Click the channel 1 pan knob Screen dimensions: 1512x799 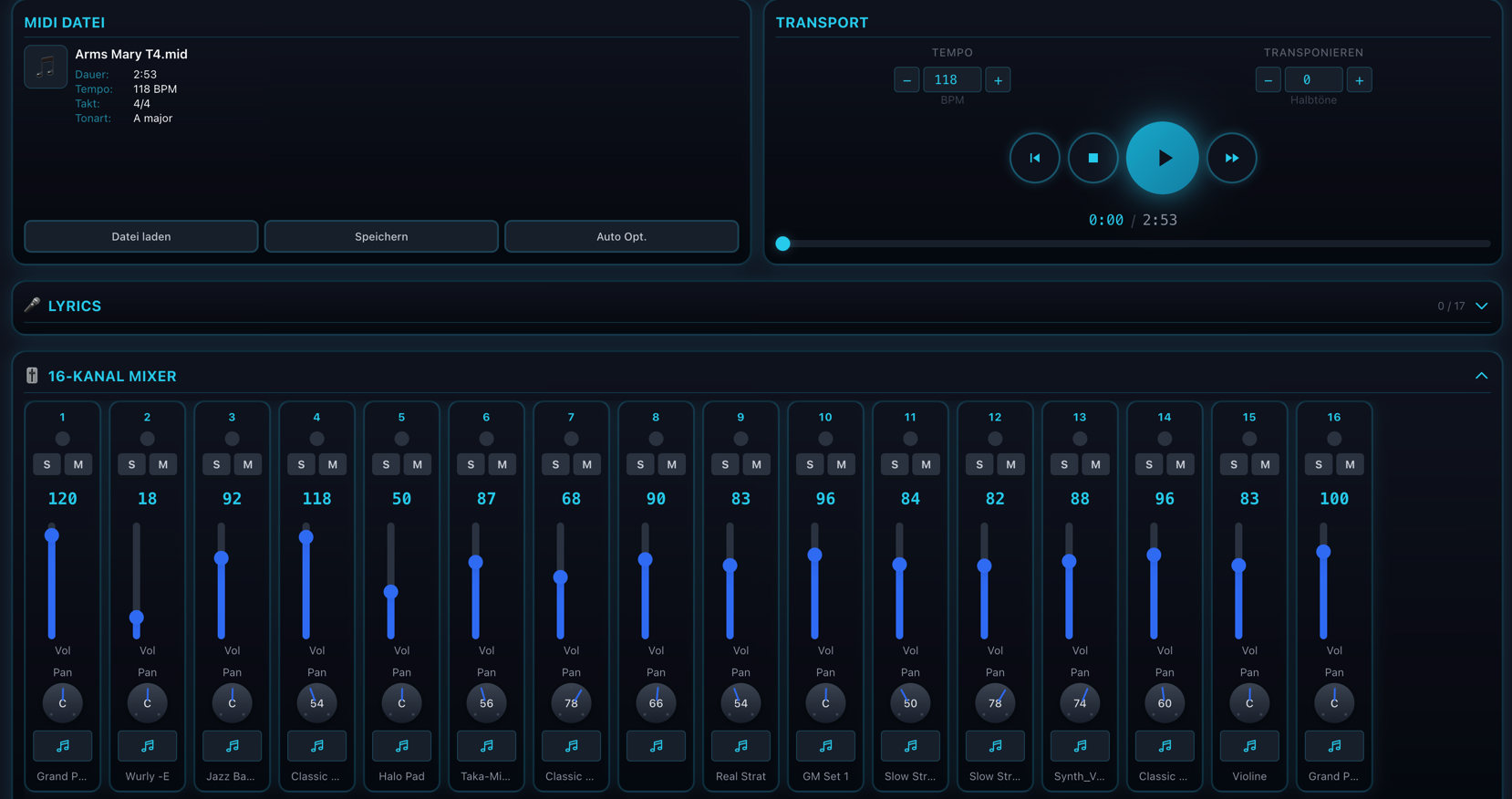pos(62,703)
